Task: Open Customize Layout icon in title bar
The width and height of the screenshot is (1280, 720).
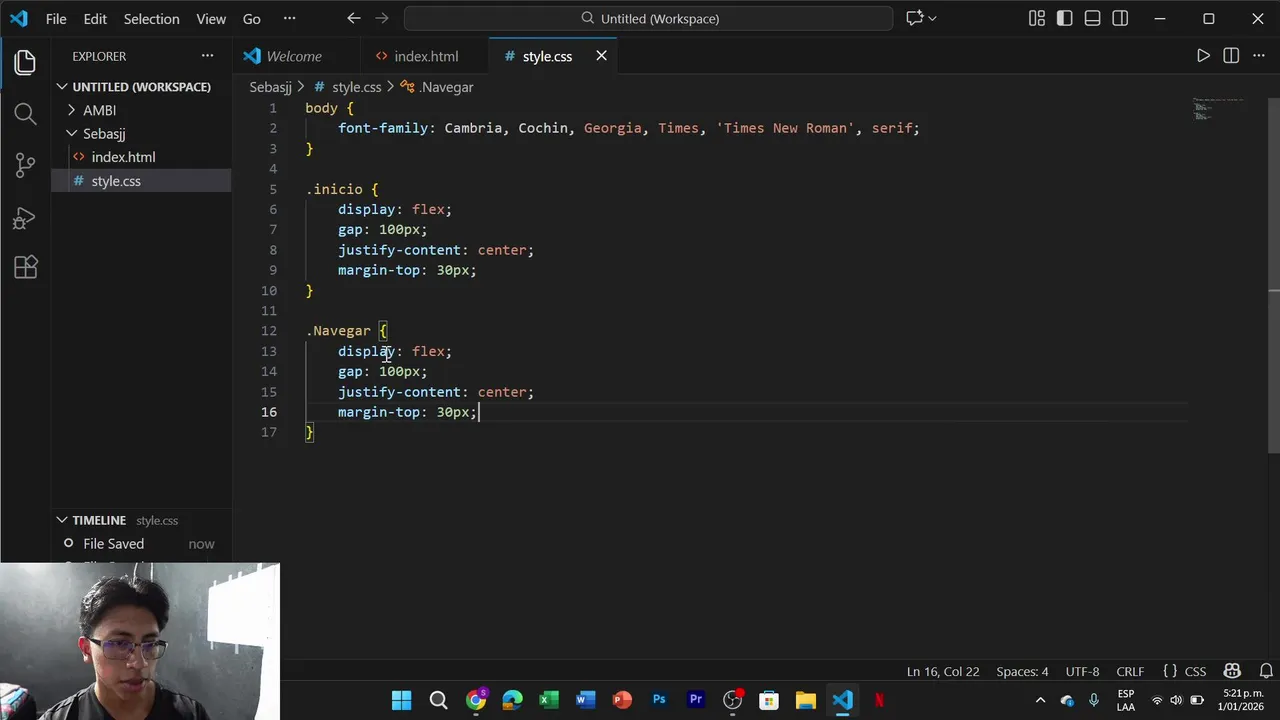Action: [x=1037, y=18]
